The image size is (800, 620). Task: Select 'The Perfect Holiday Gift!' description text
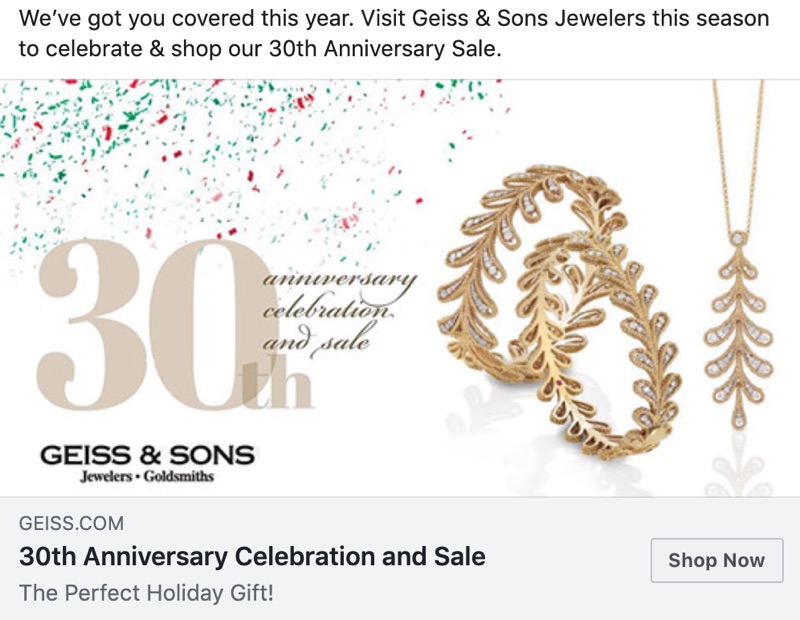(x=146, y=593)
